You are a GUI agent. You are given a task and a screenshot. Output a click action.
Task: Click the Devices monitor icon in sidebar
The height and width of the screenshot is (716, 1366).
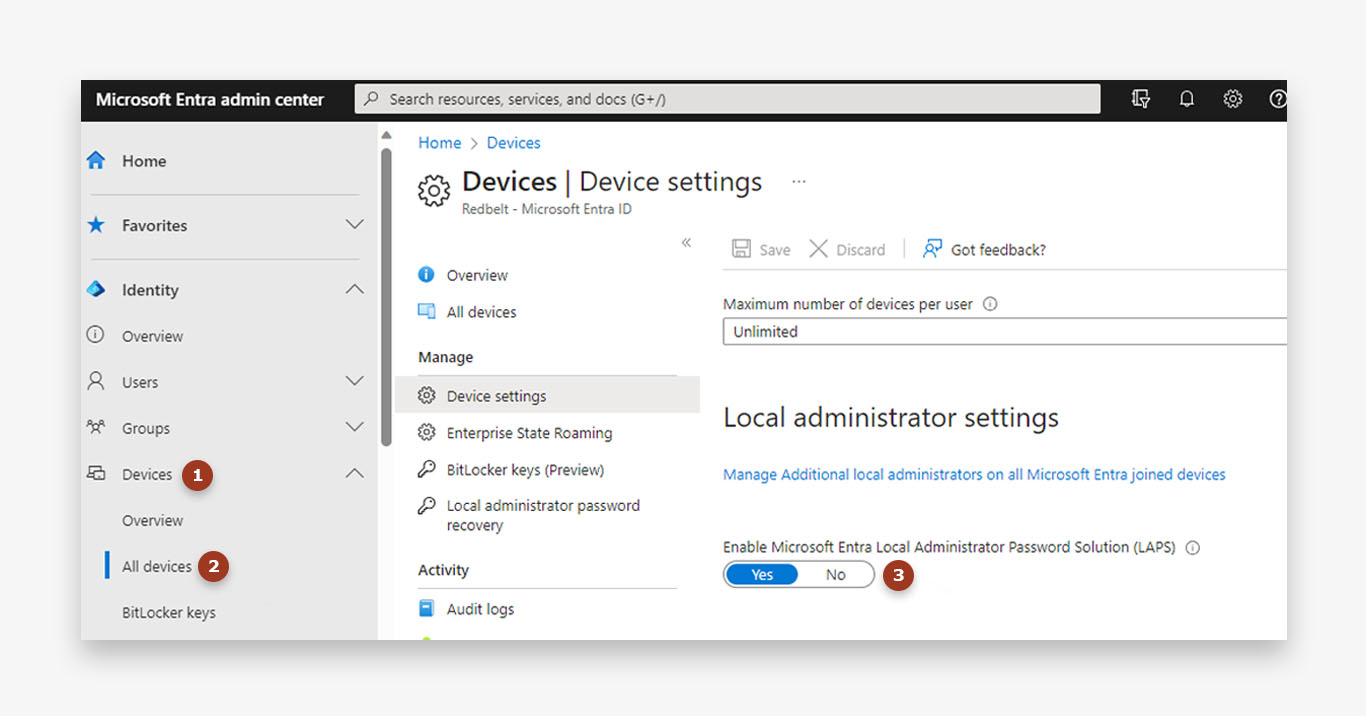pos(96,473)
